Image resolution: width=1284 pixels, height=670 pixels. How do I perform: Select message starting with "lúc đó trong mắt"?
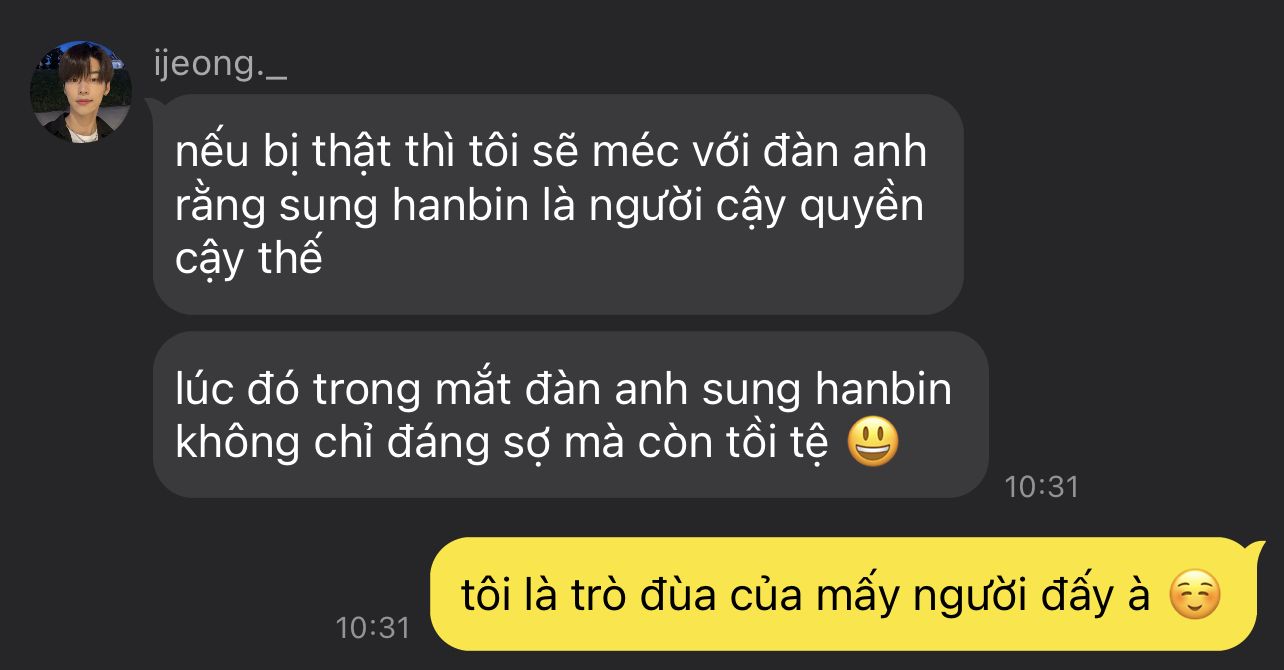click(x=570, y=415)
